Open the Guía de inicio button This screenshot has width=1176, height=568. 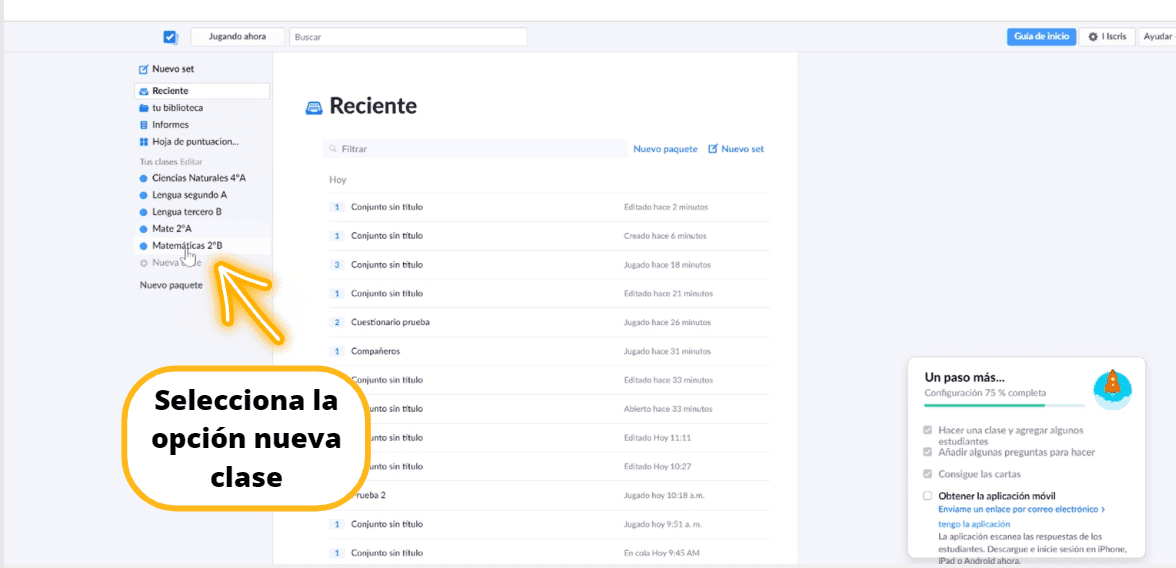[x=1041, y=37]
